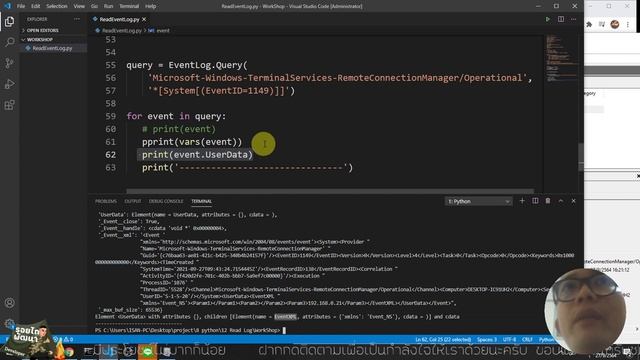Viewport: 640px width, 360px height.
Task: Select ReadEventLog.py in the Explorer tree
Action: 52,48
